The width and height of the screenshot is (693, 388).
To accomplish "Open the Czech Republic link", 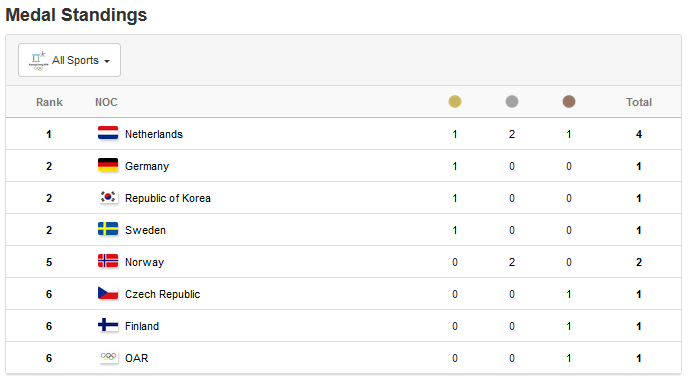I will click(x=163, y=294).
